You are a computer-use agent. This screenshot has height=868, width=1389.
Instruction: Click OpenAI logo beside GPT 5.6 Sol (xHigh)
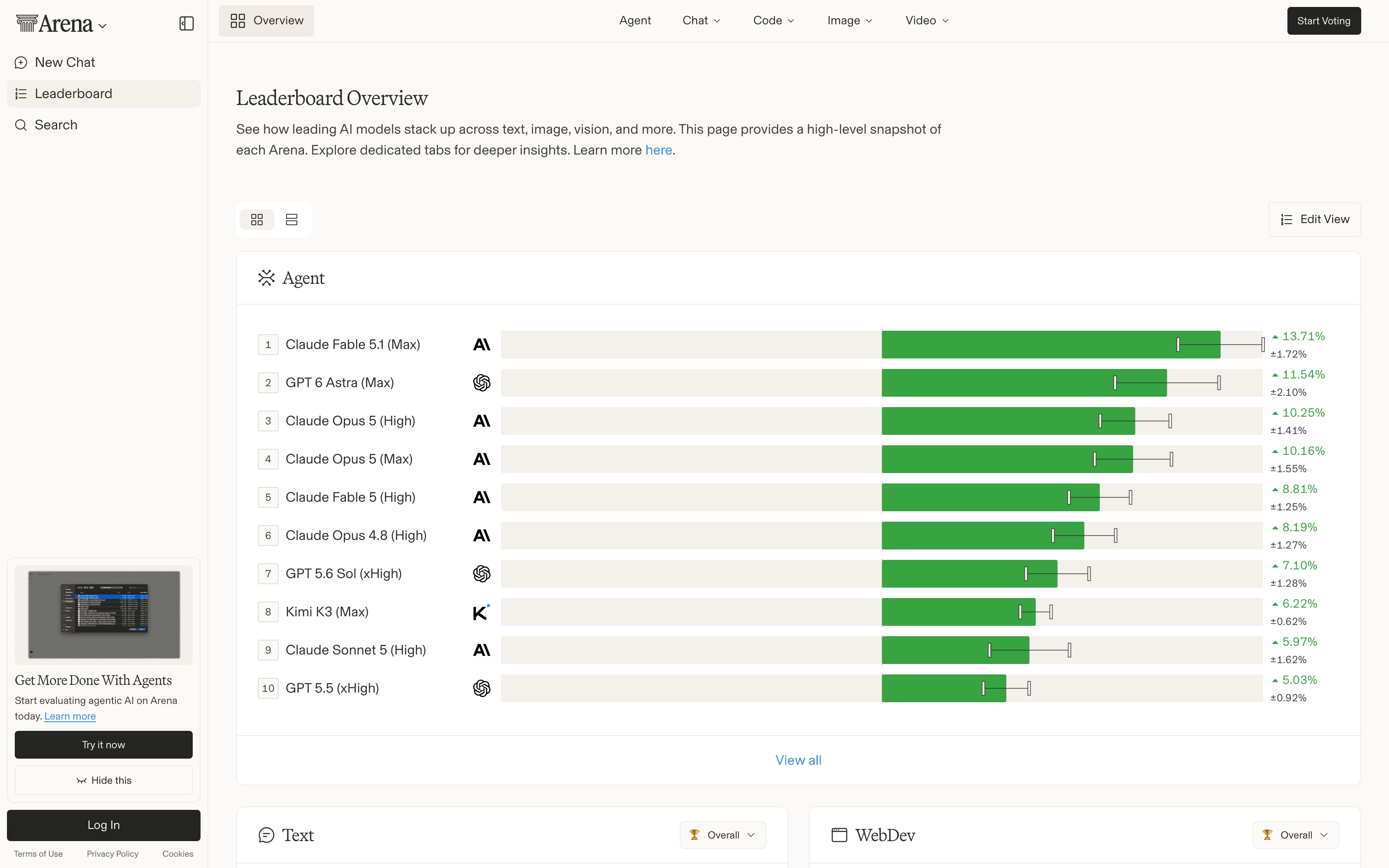(x=481, y=573)
